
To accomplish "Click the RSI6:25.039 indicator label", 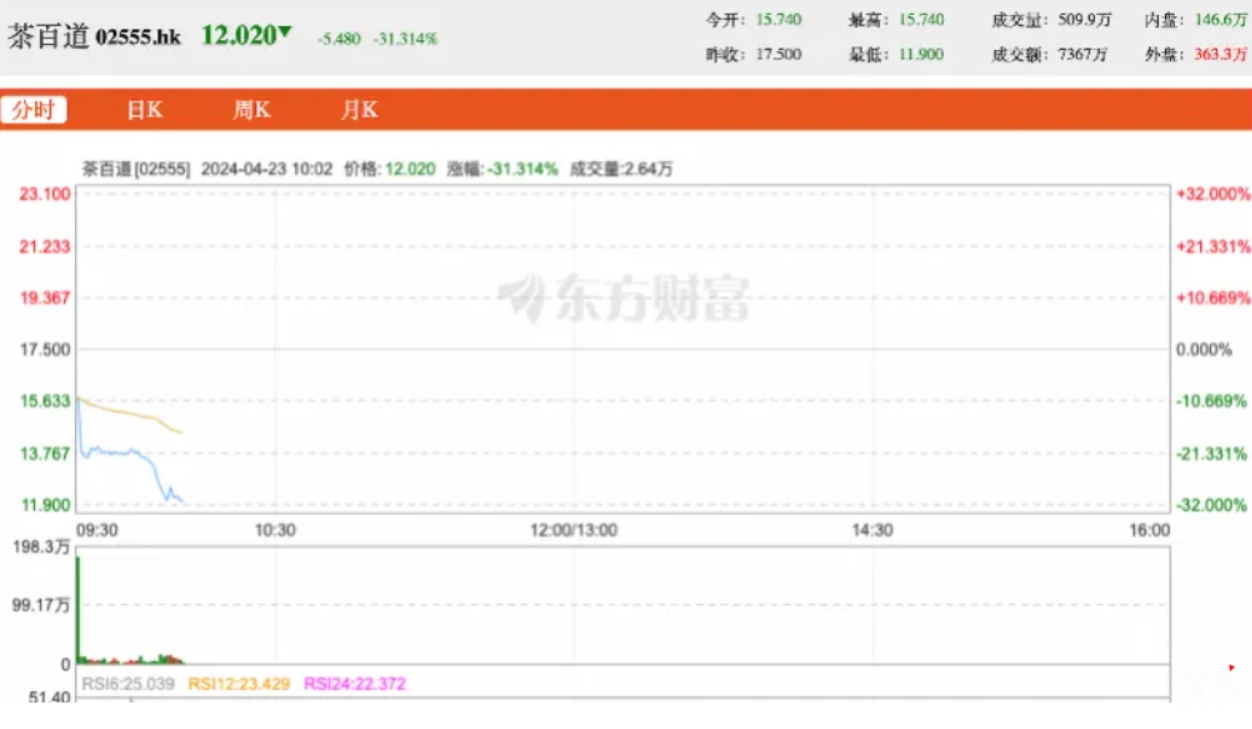I will click(128, 684).
